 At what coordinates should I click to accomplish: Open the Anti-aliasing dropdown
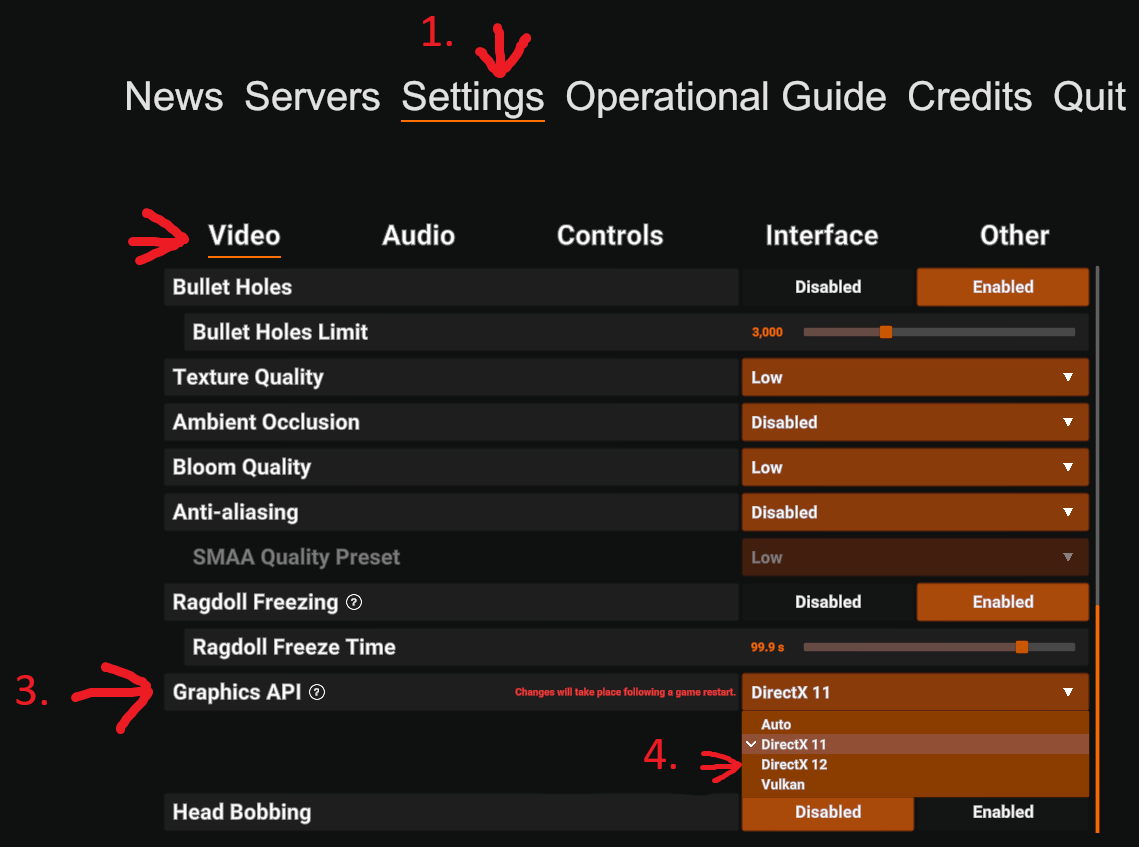915,512
